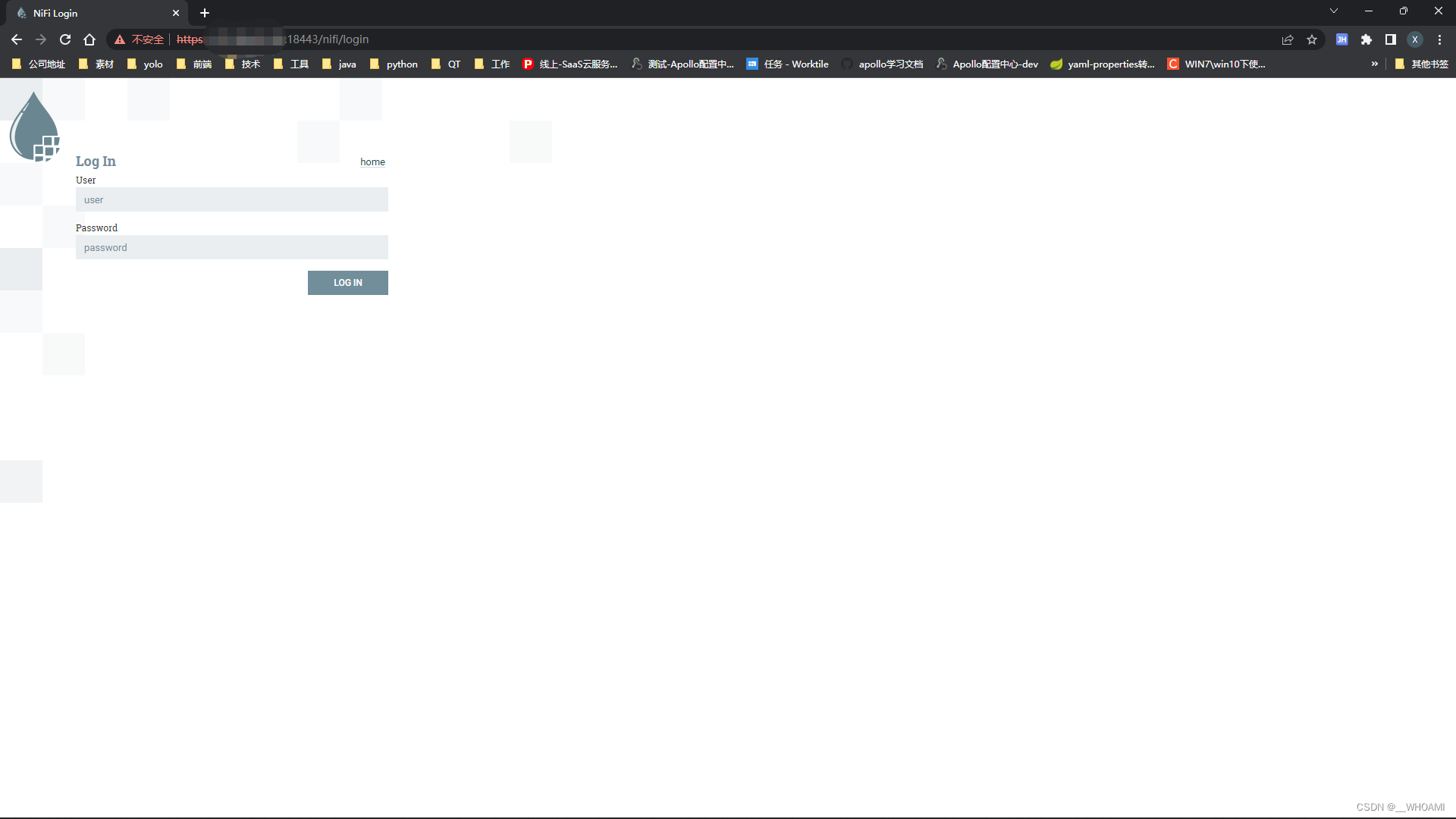Click the browser back arrow
This screenshot has width=1456, height=819.
(16, 39)
